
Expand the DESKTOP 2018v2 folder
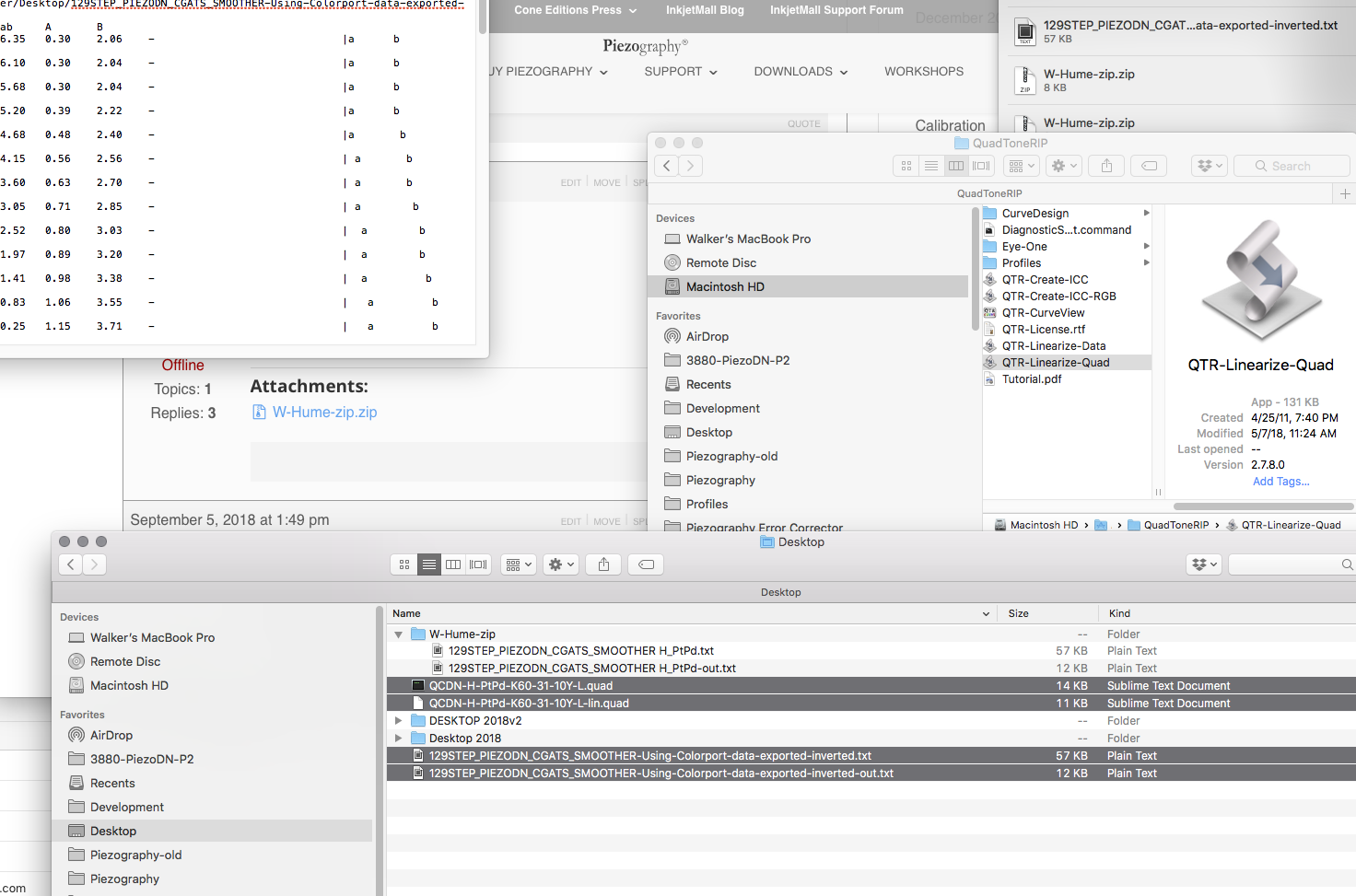tap(398, 721)
